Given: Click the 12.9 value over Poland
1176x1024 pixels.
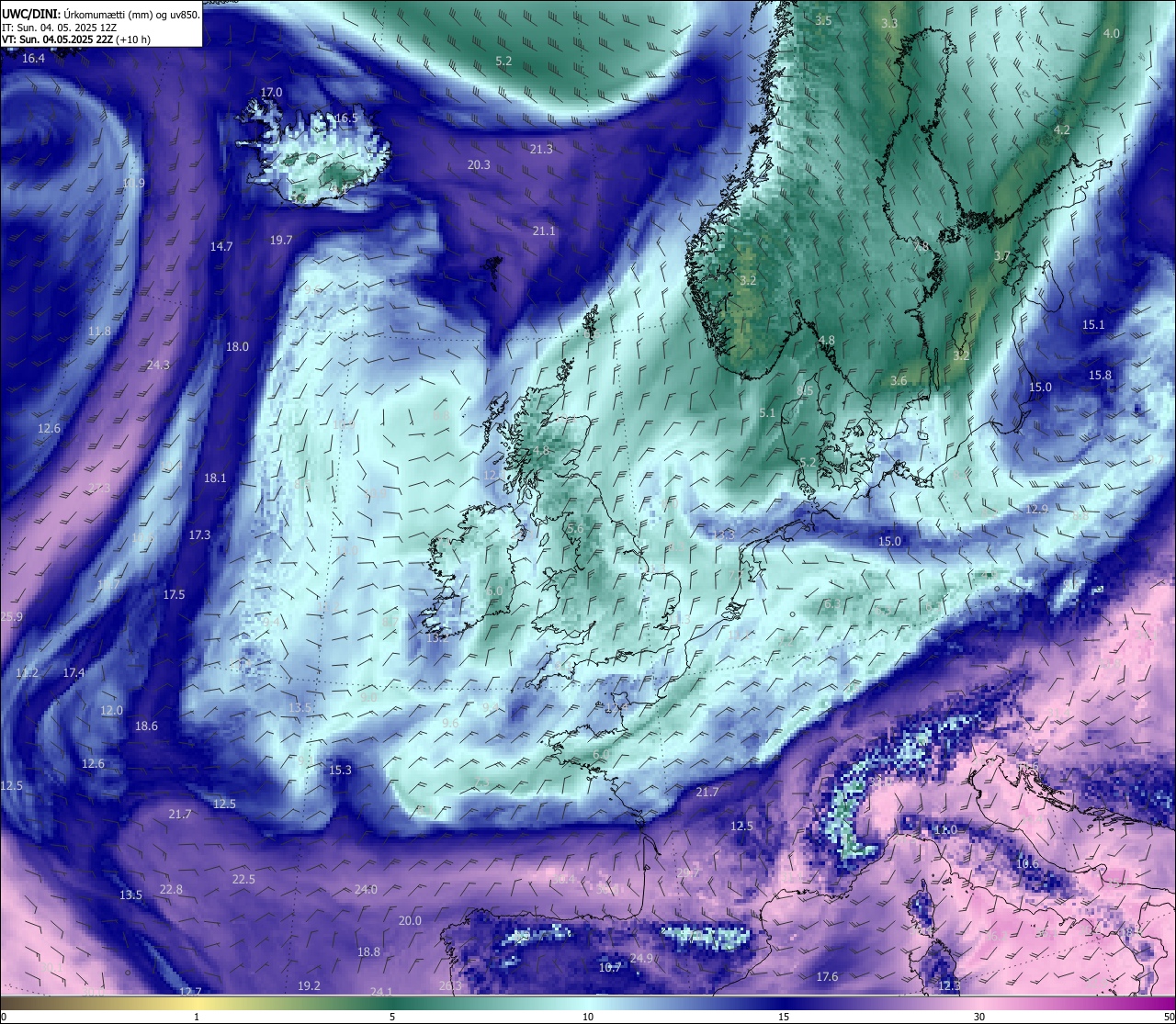Looking at the screenshot, I should pos(1036,510).
